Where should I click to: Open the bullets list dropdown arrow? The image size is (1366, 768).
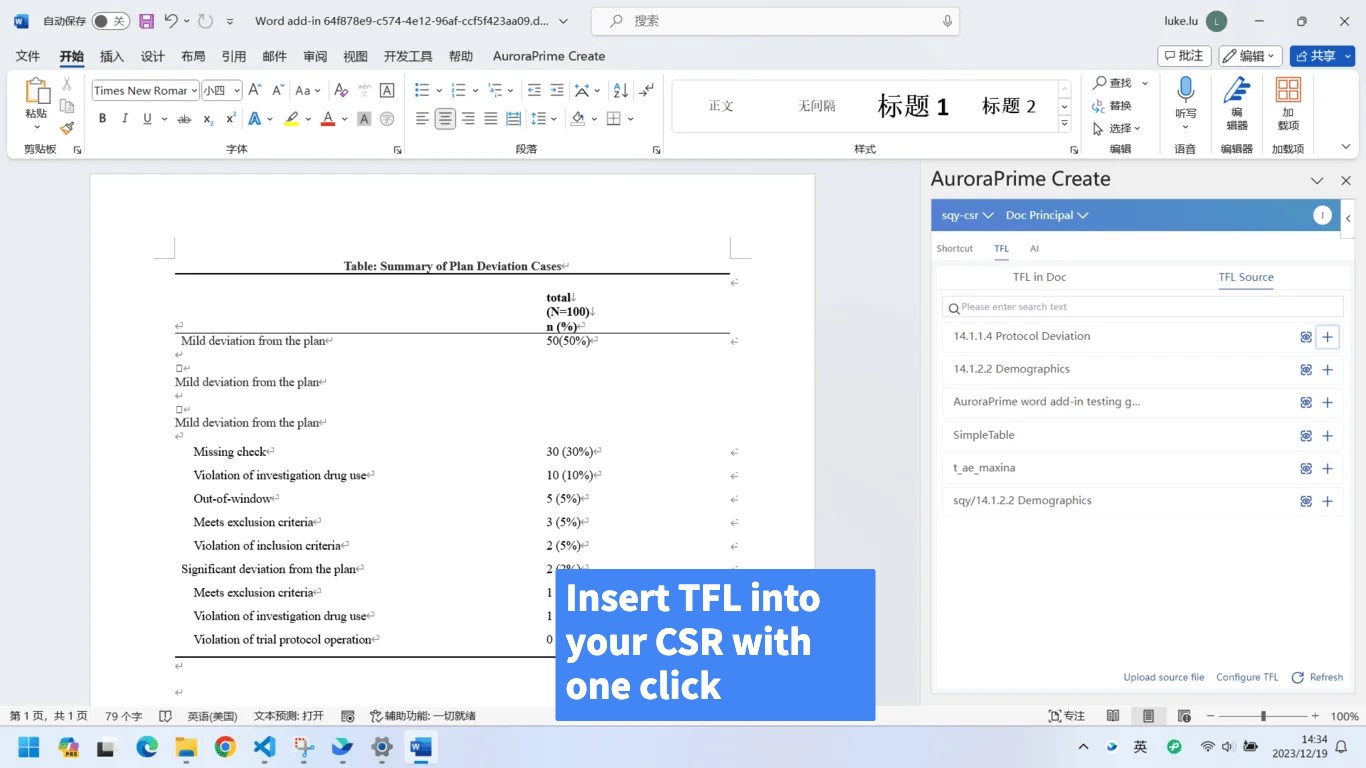[439, 91]
